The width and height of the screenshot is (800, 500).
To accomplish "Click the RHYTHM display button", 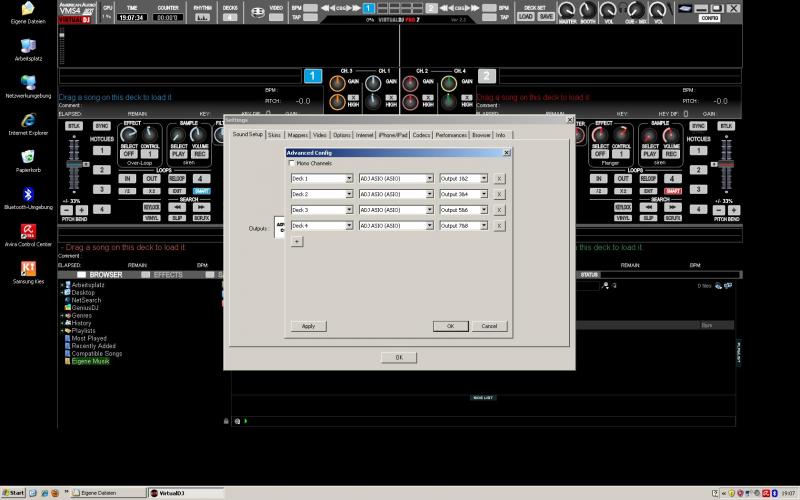I will (203, 17).
